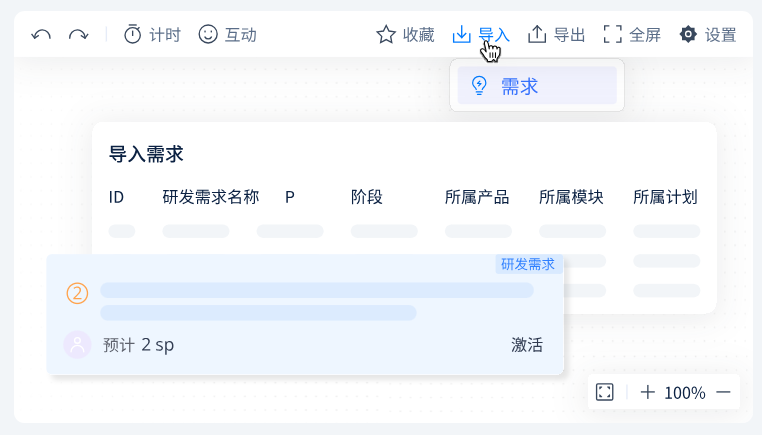Enter 全屏 fullscreen mode
762x435 pixels.
click(632, 35)
